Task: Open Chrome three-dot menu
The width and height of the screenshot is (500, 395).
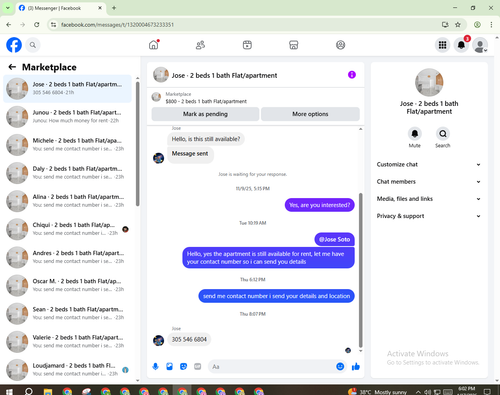Action: tap(491, 25)
